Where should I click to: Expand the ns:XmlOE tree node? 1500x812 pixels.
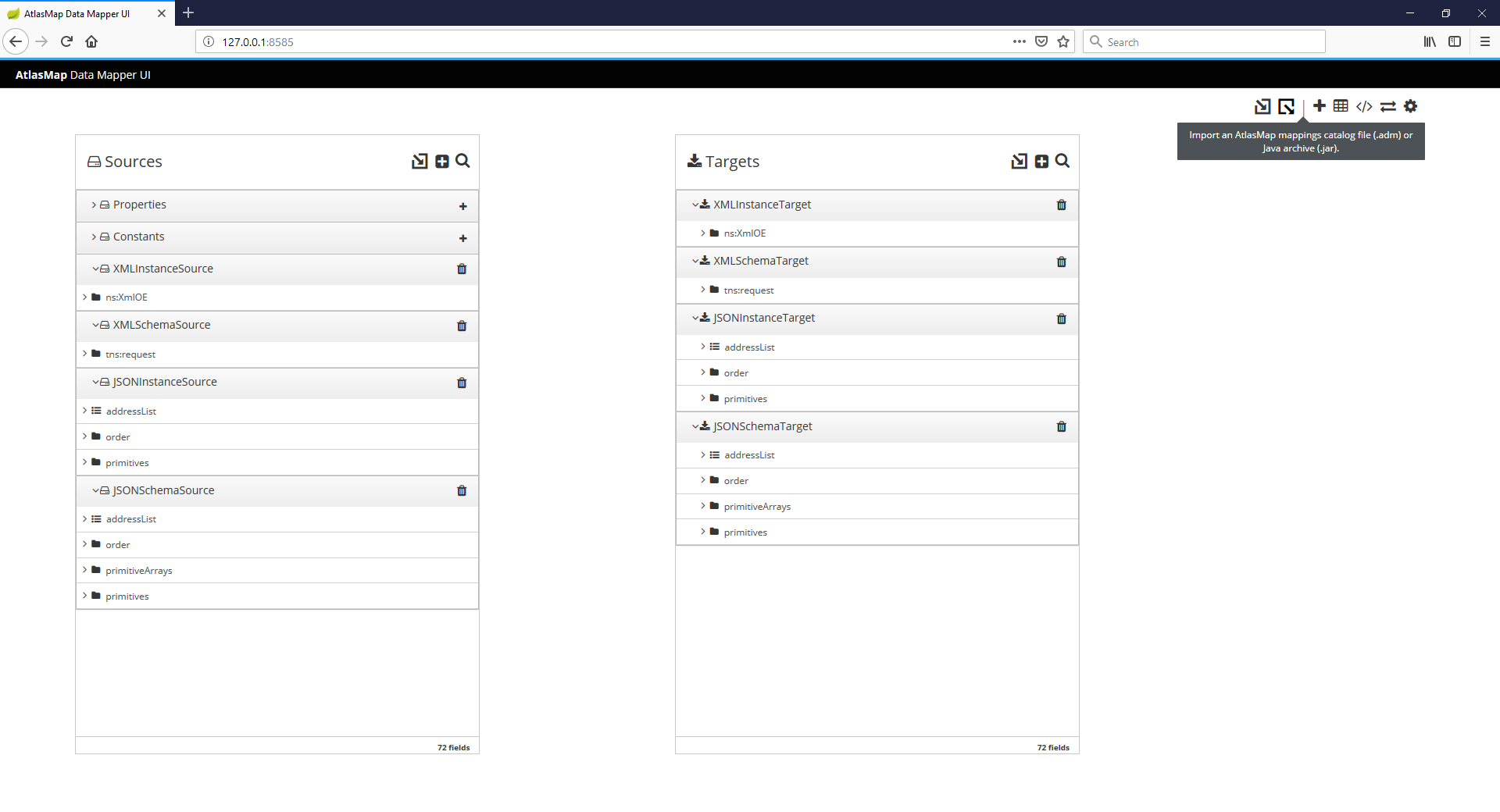(x=85, y=297)
